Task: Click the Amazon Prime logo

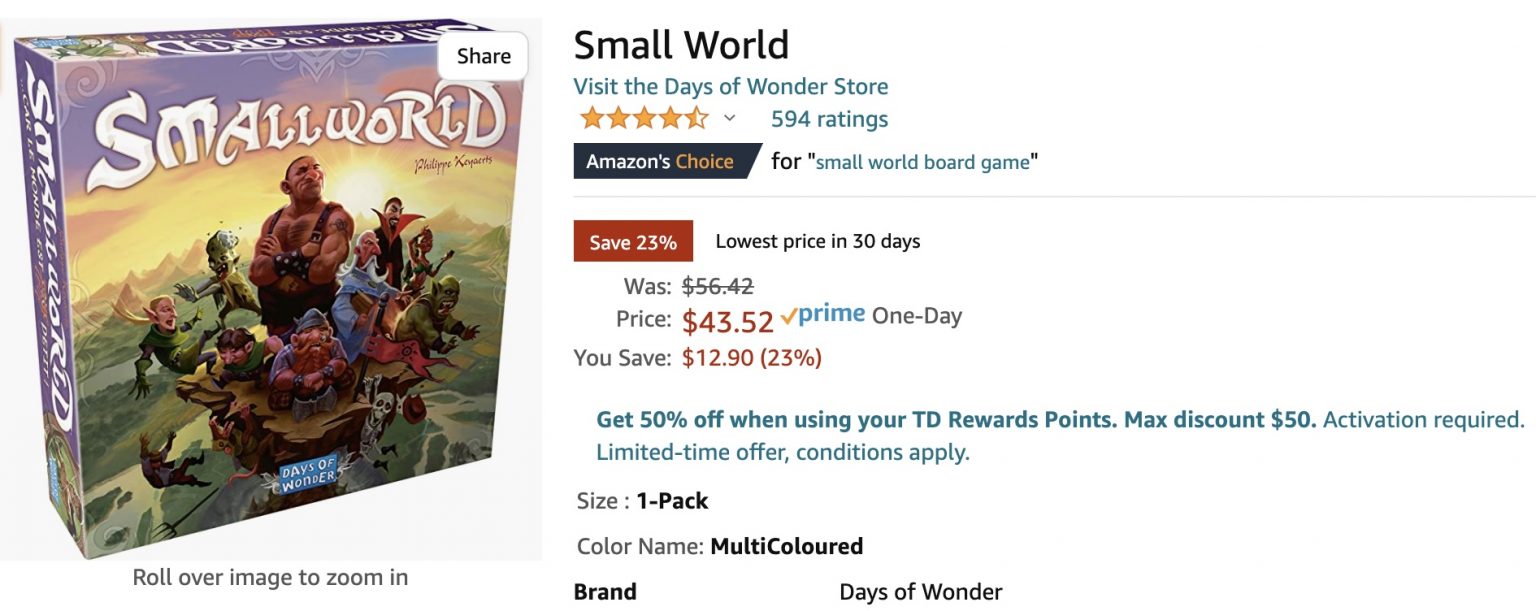Action: coord(826,315)
